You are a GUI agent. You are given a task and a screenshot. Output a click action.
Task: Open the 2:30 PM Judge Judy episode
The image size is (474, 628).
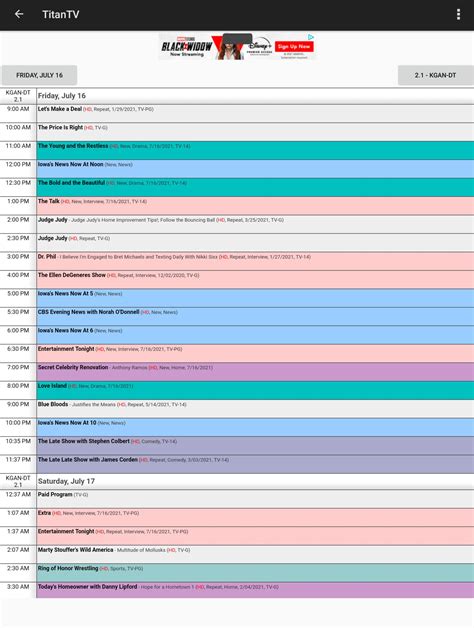(255, 243)
